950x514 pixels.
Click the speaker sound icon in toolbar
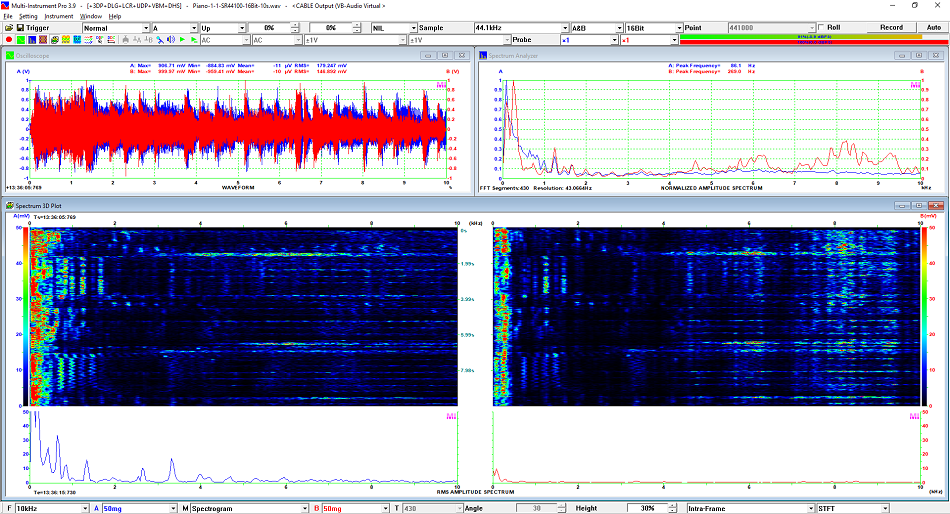pyautogui.click(x=170, y=40)
